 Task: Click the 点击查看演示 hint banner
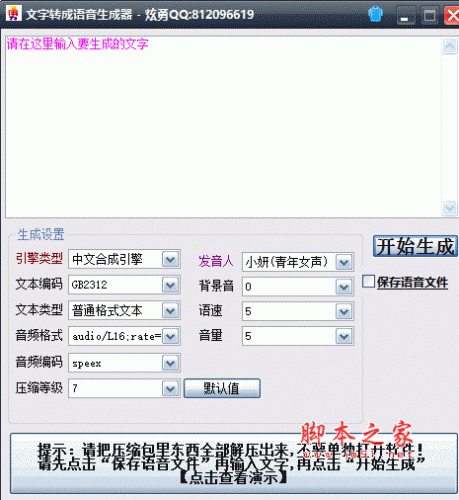(234, 463)
